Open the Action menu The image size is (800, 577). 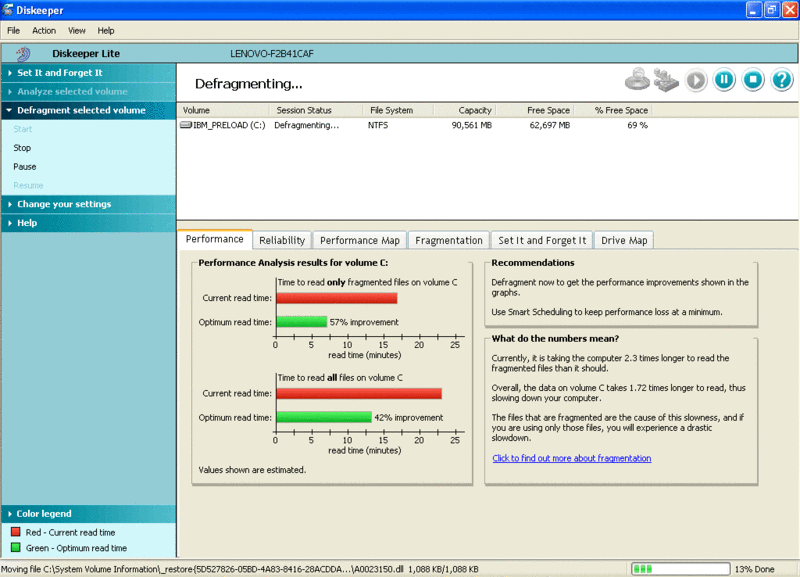[44, 31]
